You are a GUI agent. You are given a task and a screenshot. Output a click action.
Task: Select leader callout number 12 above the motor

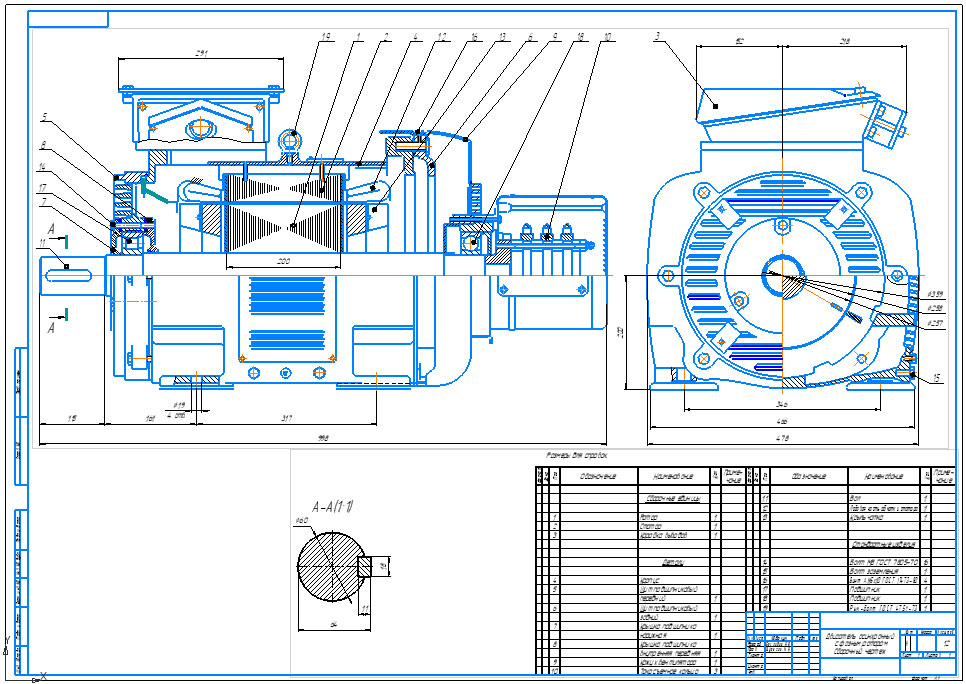coord(441,37)
